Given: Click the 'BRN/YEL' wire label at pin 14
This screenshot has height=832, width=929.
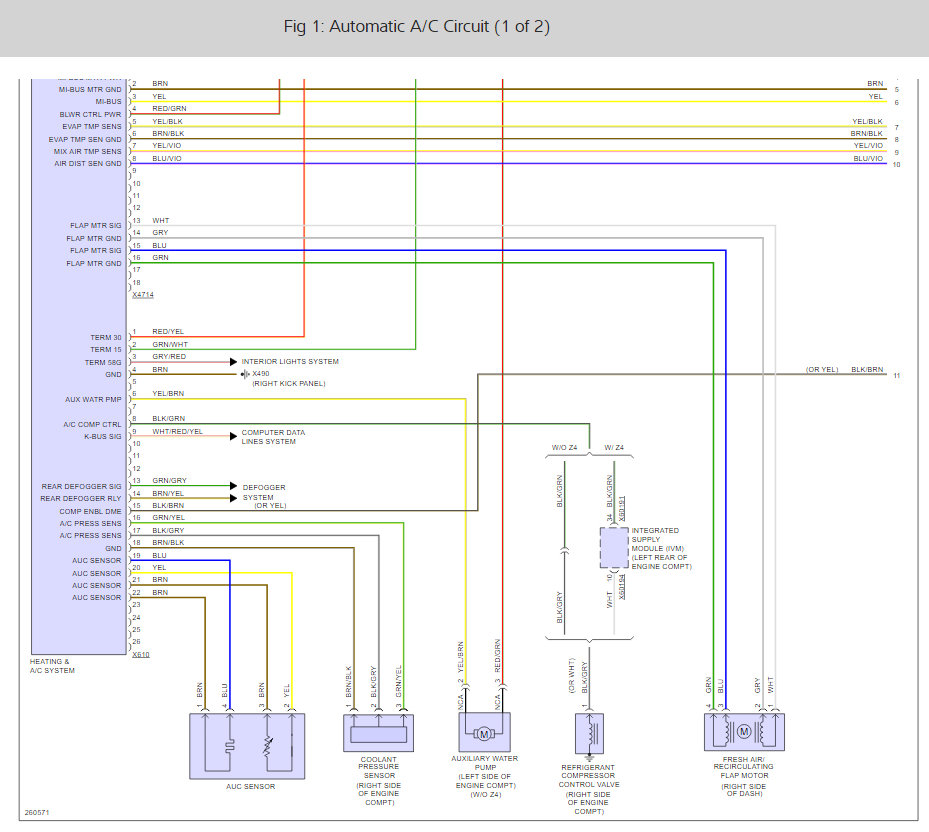Looking at the screenshot, I should coord(168,494).
